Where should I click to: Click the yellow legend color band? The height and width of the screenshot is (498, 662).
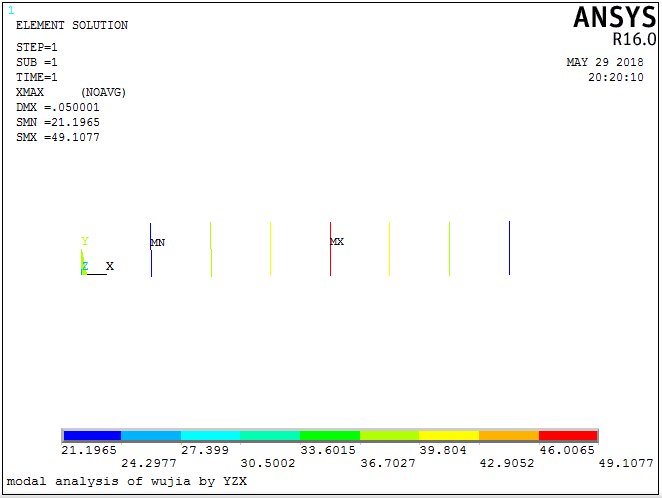click(x=449, y=436)
